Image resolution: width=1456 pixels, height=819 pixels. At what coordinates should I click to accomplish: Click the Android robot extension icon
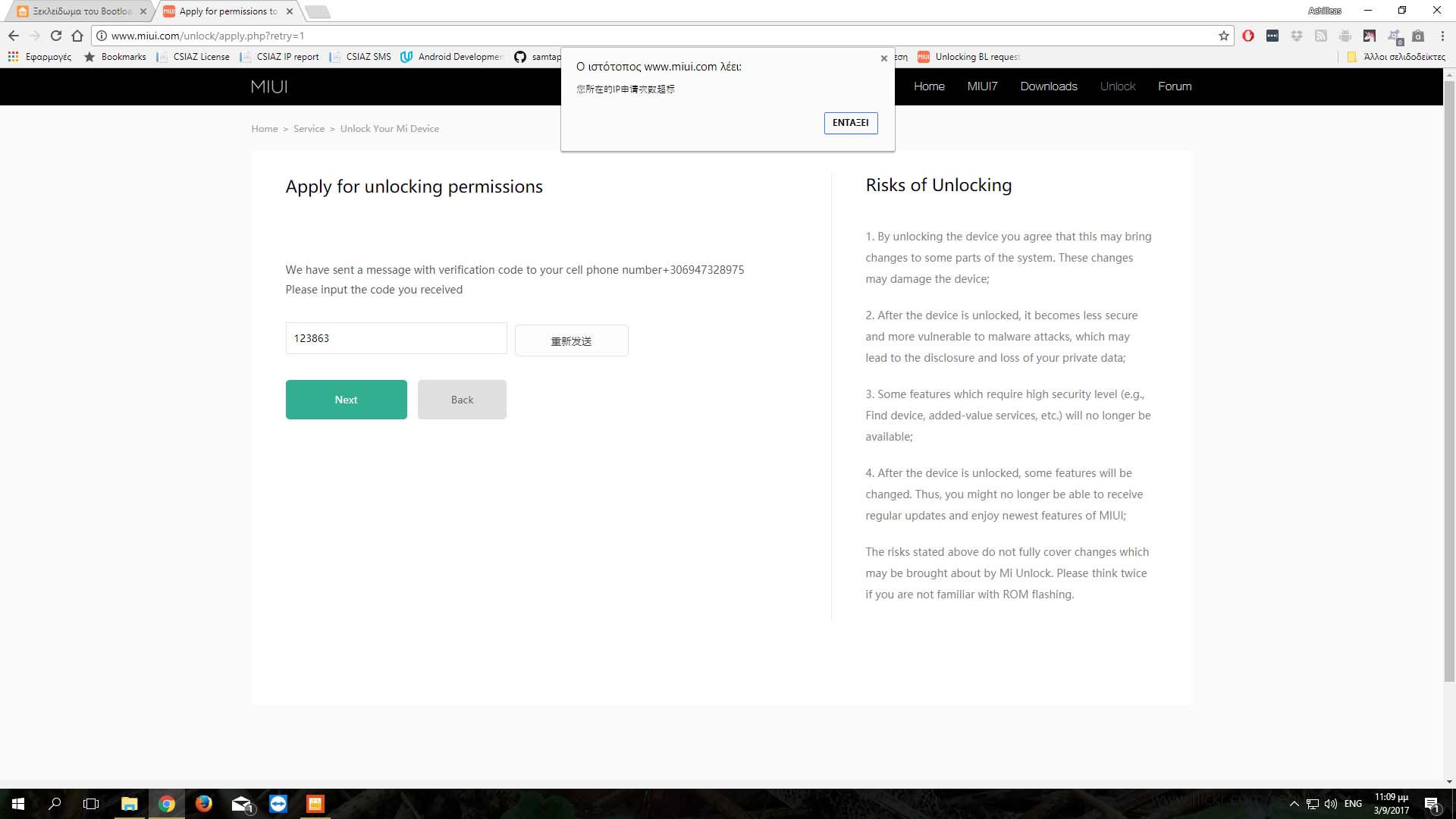click(1345, 36)
